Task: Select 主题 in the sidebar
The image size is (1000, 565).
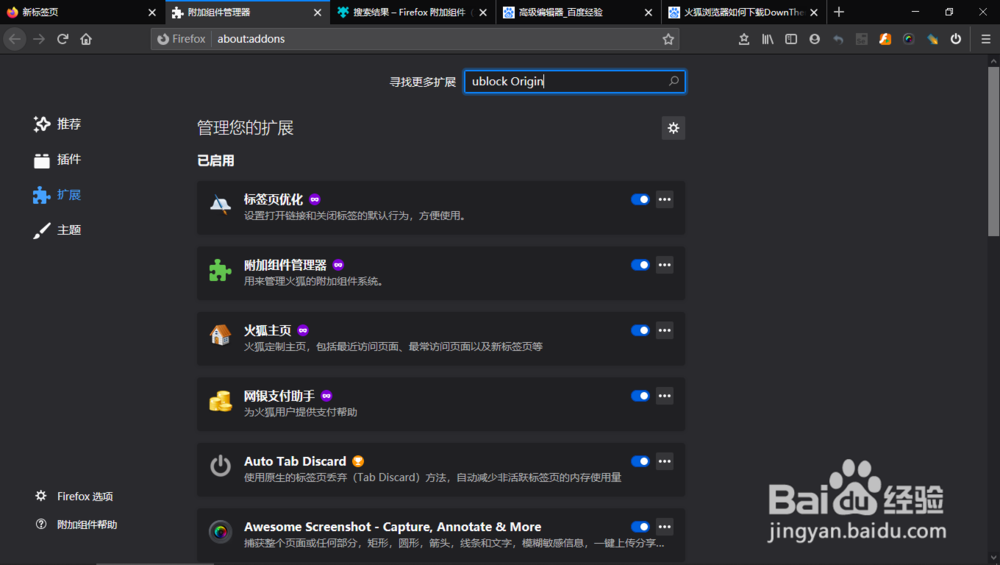Action: click(57, 230)
